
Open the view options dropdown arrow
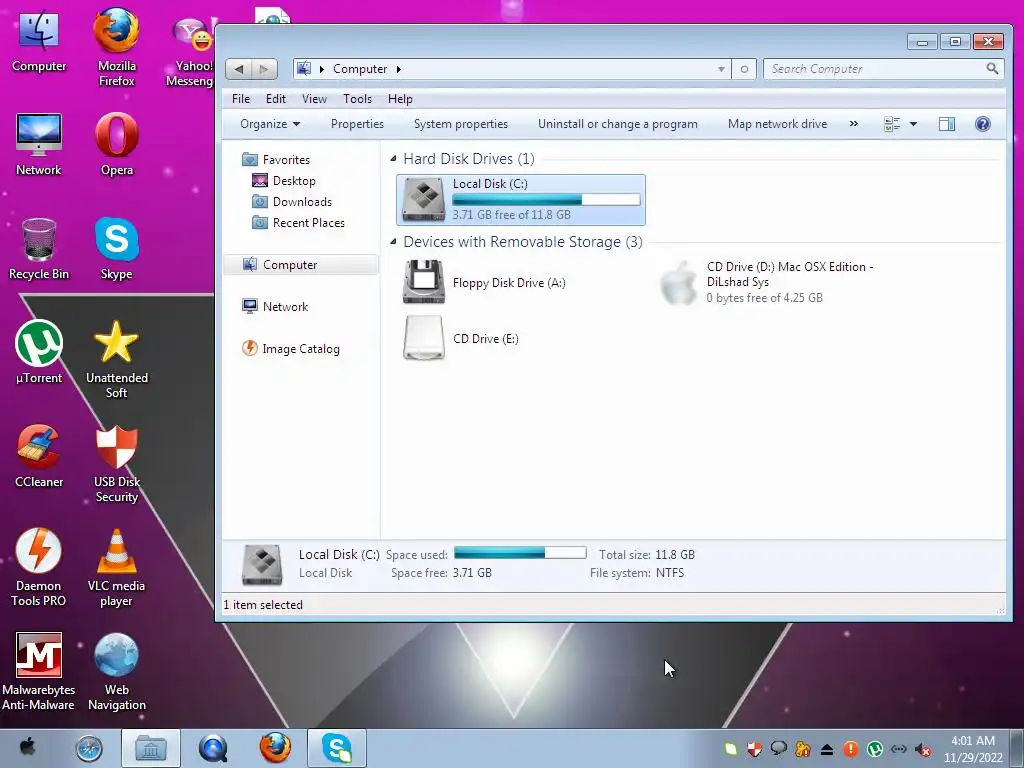(913, 124)
